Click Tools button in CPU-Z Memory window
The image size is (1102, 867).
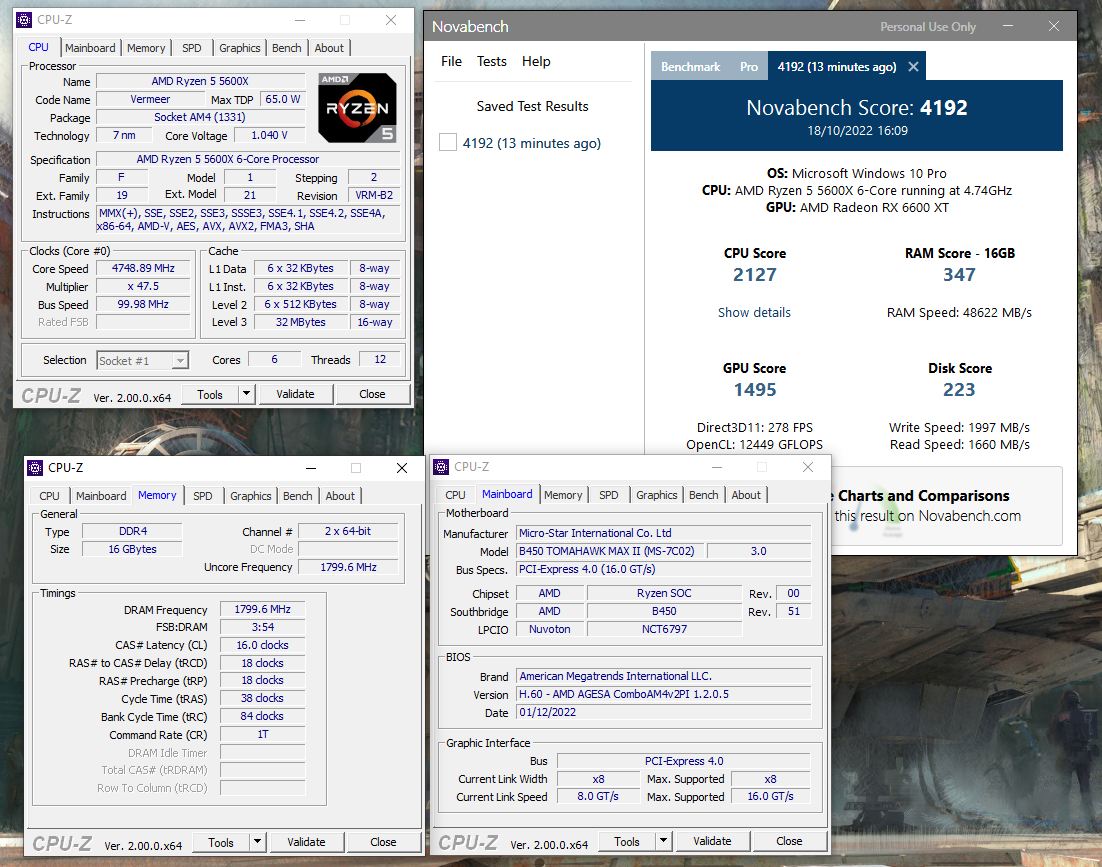[221, 842]
